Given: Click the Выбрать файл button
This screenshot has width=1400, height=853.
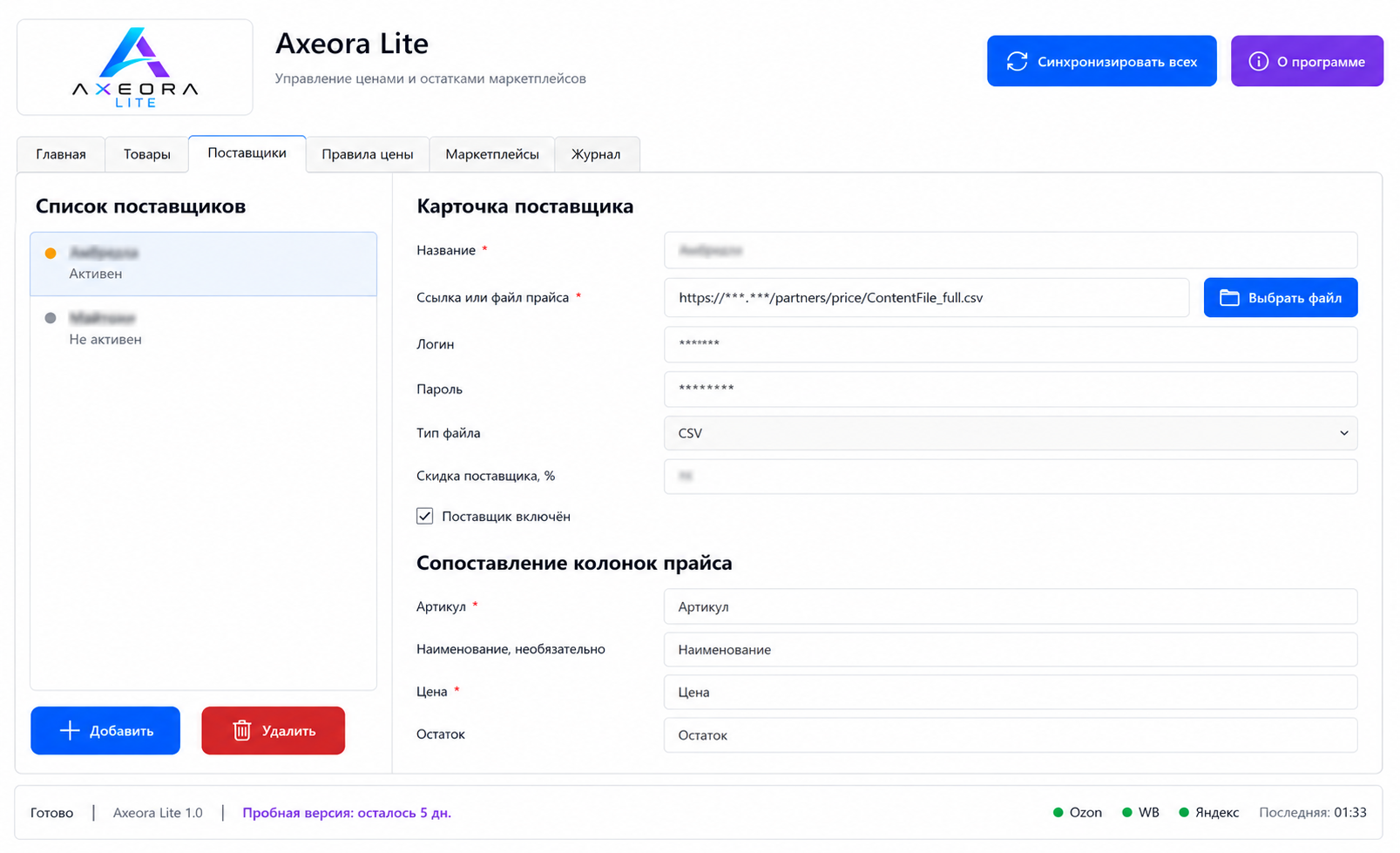Looking at the screenshot, I should coord(1281,298).
